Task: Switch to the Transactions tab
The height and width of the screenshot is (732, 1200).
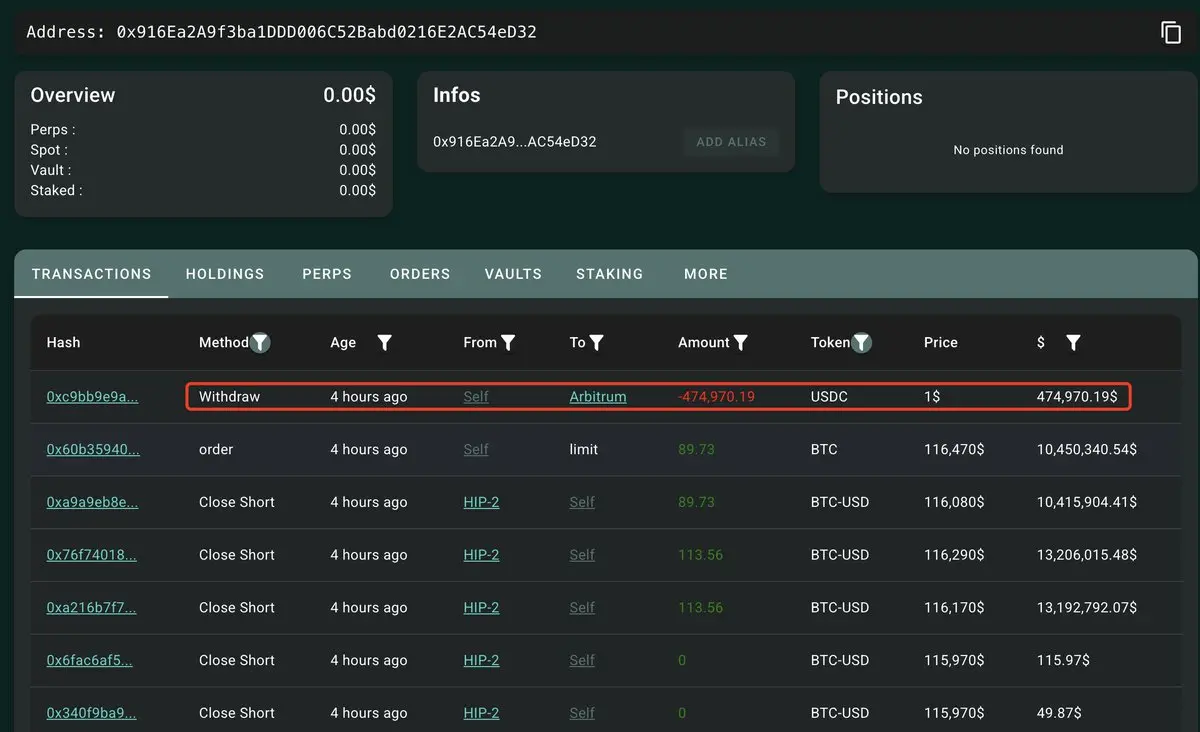Action: point(91,274)
